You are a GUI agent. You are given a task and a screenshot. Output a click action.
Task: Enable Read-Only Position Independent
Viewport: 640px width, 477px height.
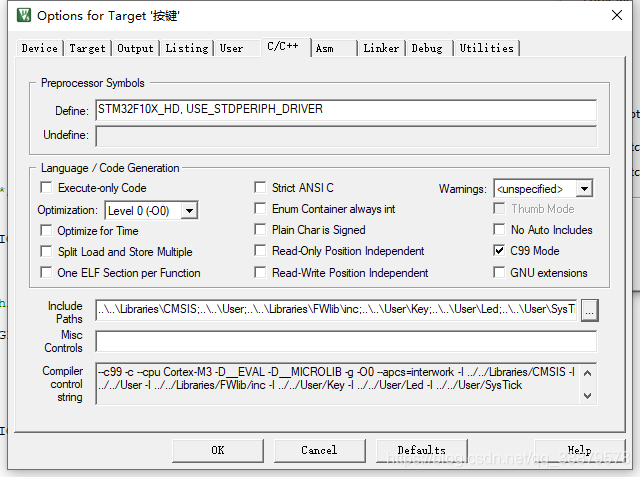(x=260, y=250)
